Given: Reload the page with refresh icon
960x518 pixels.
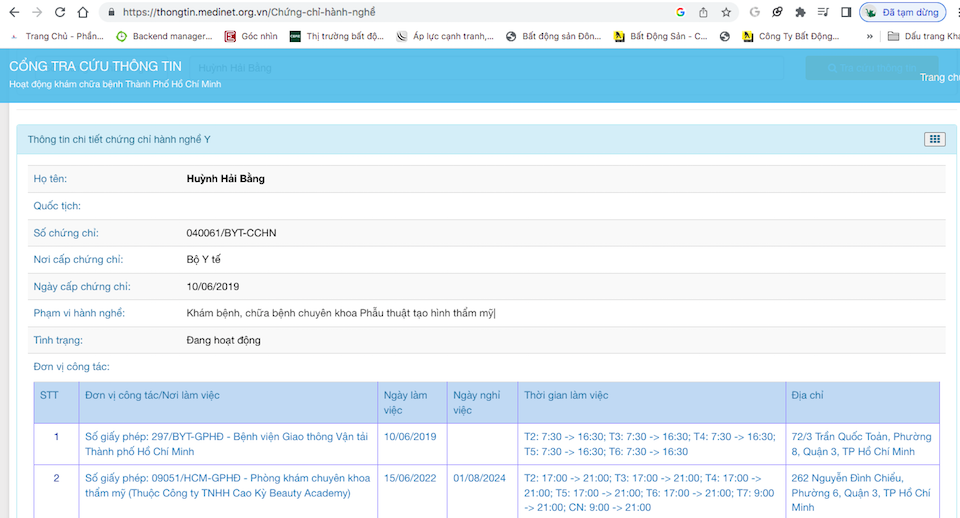Looking at the screenshot, I should point(60,12).
